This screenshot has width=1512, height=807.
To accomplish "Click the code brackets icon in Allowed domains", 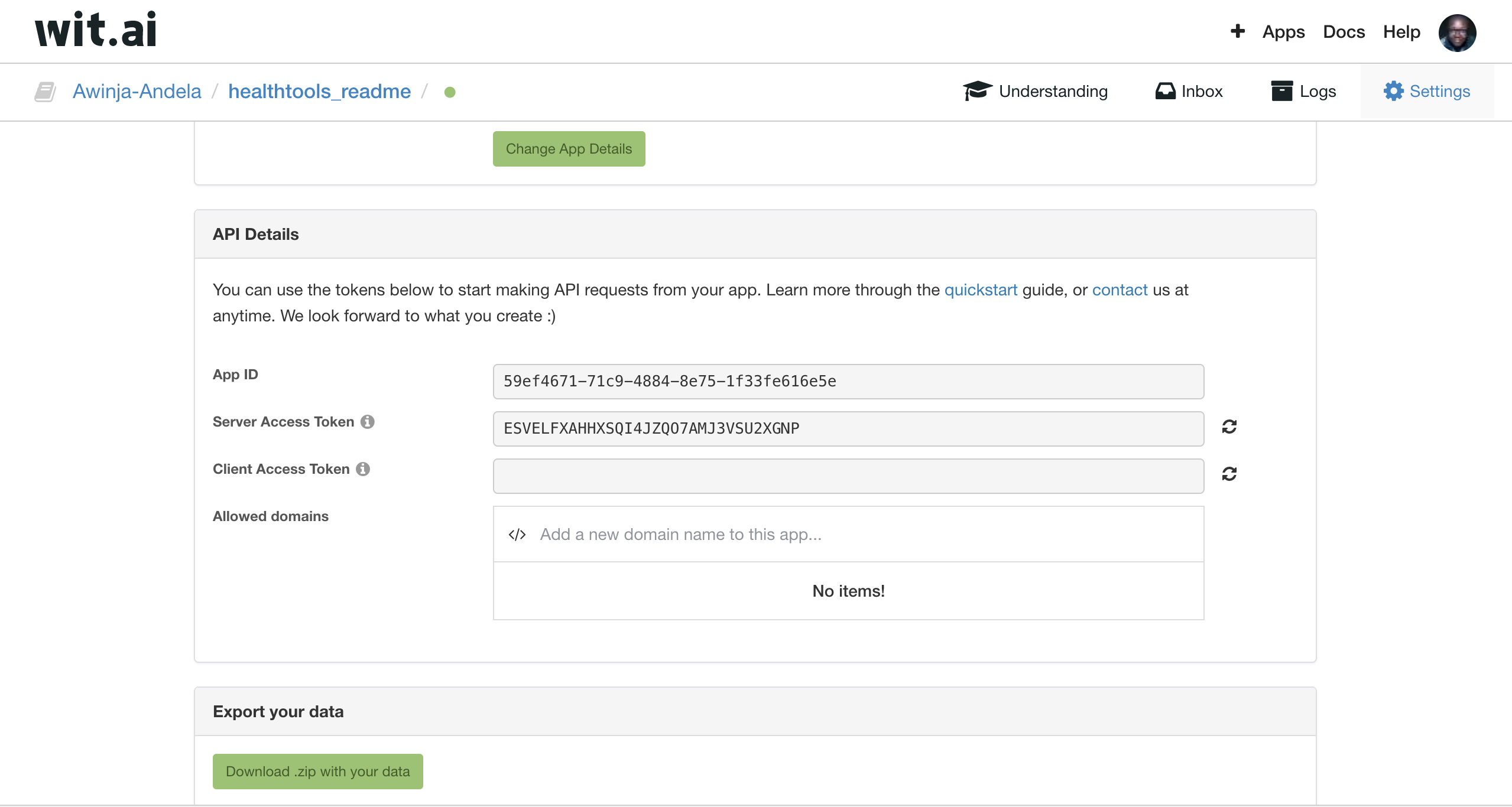I will [517, 535].
